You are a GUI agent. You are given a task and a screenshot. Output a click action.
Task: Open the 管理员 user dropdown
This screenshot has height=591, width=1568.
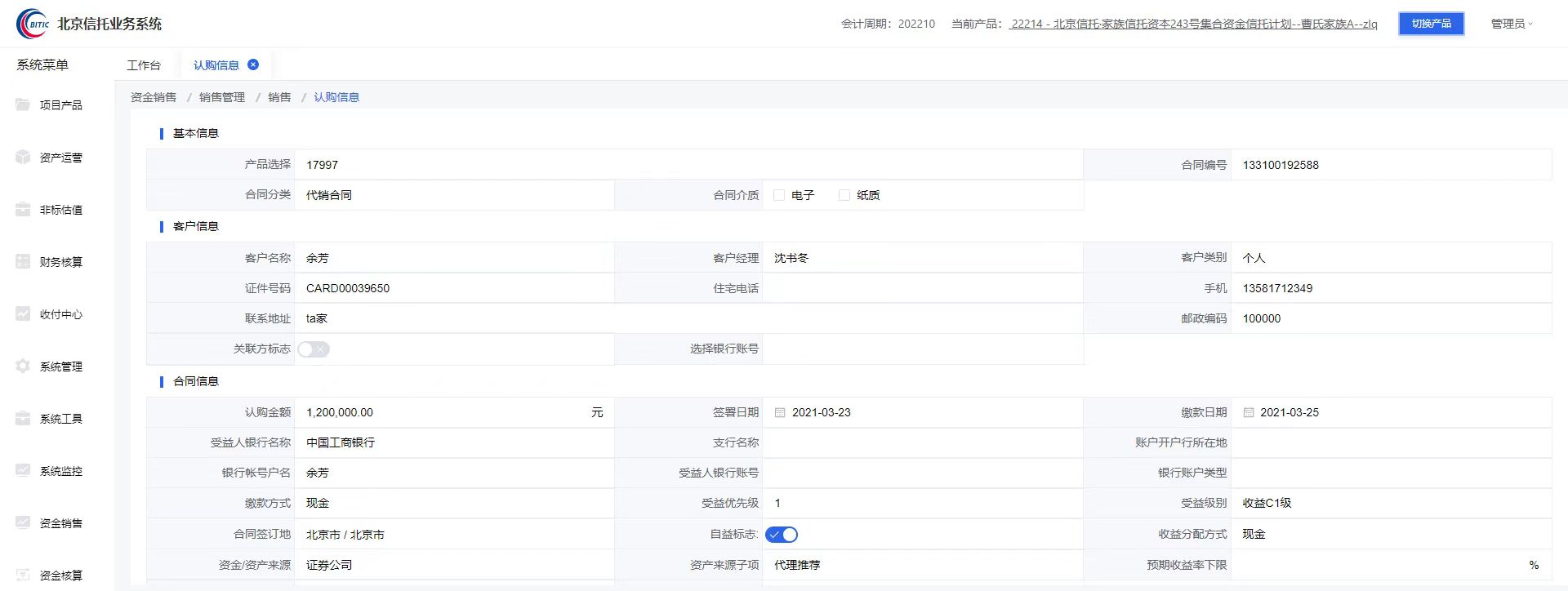click(x=1512, y=24)
